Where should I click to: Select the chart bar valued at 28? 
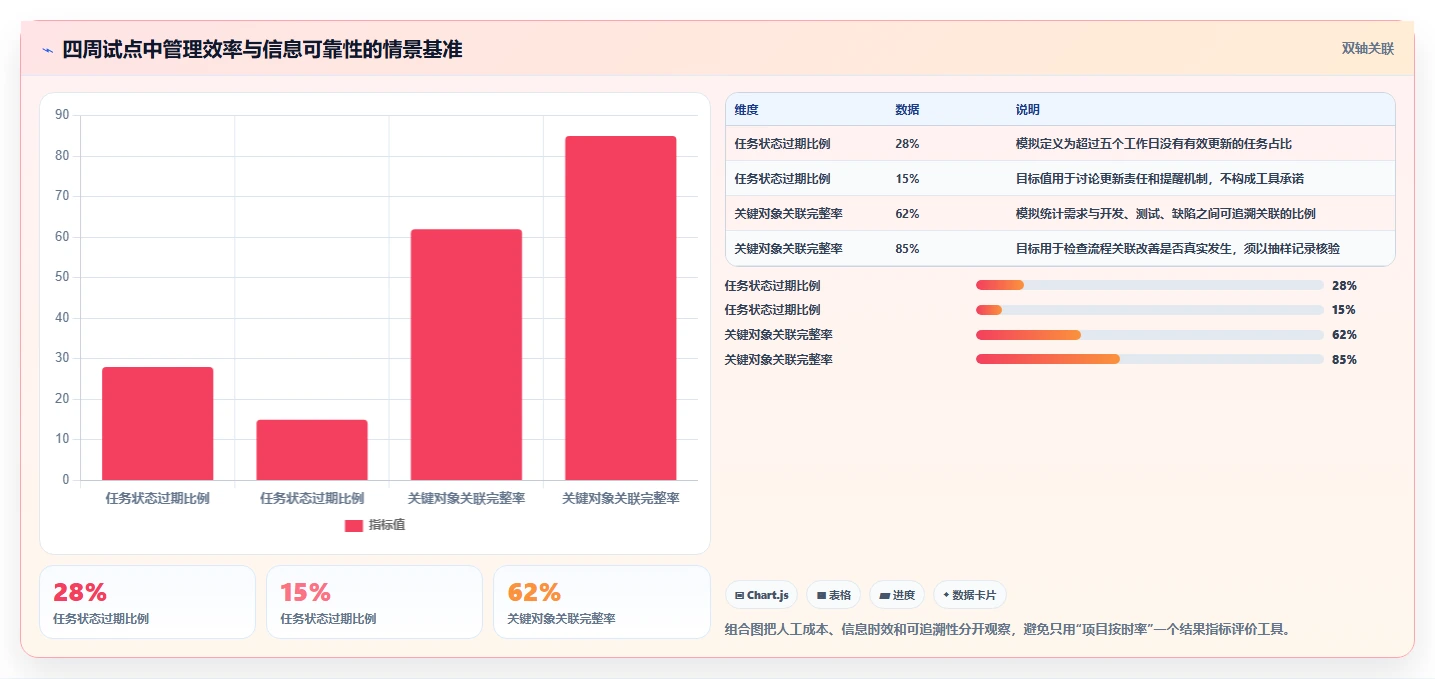(158, 424)
